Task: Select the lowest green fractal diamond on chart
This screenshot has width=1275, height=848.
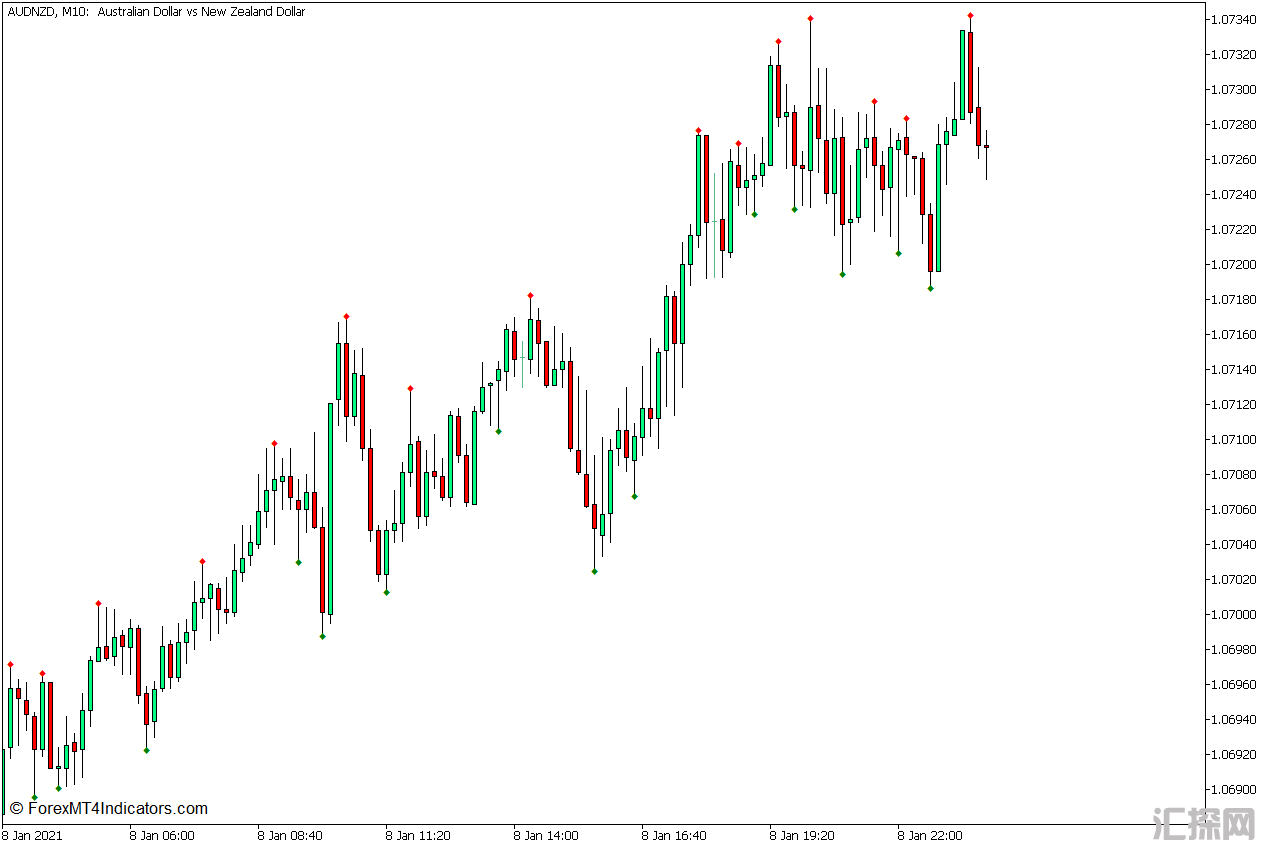Action: tap(34, 797)
